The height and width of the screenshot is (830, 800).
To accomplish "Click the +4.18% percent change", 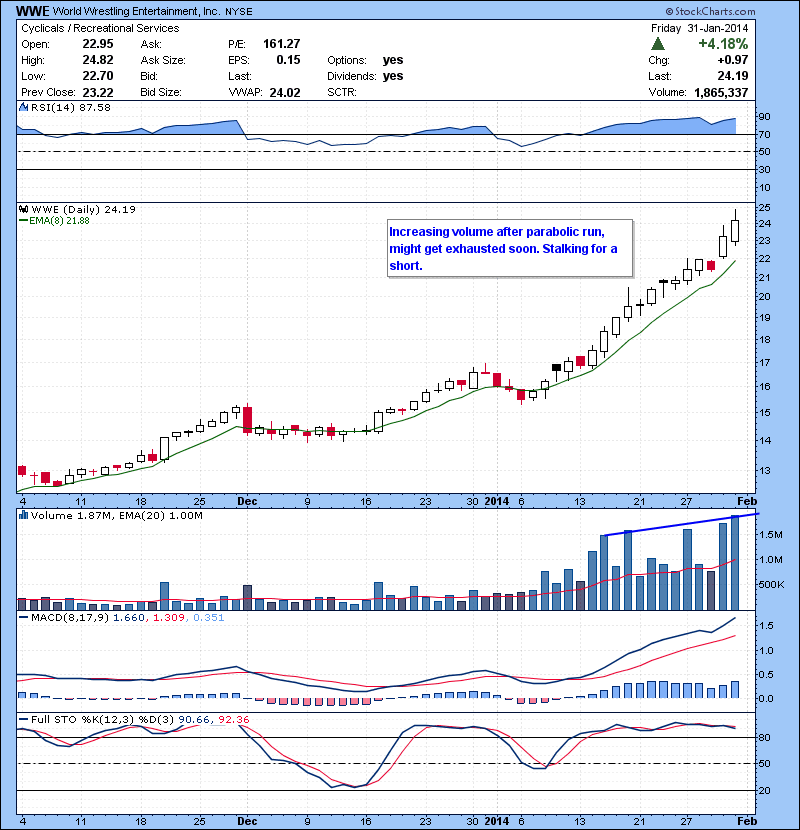I will 723,43.
